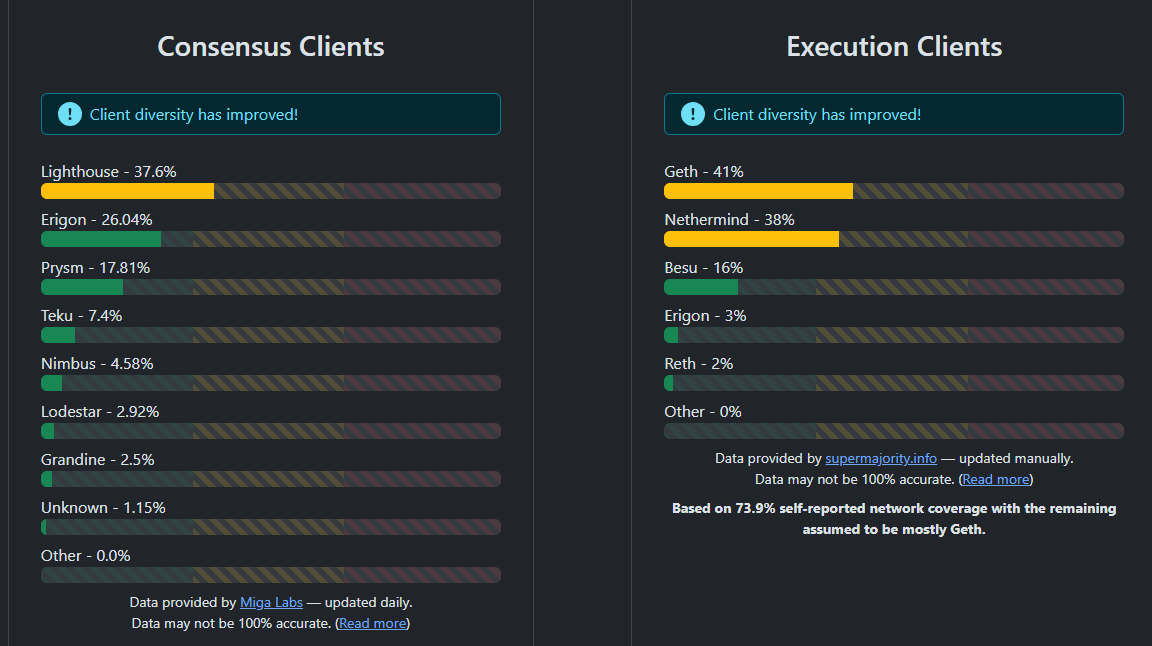Click the Consensus Clients heading
1152x646 pixels.
click(270, 47)
